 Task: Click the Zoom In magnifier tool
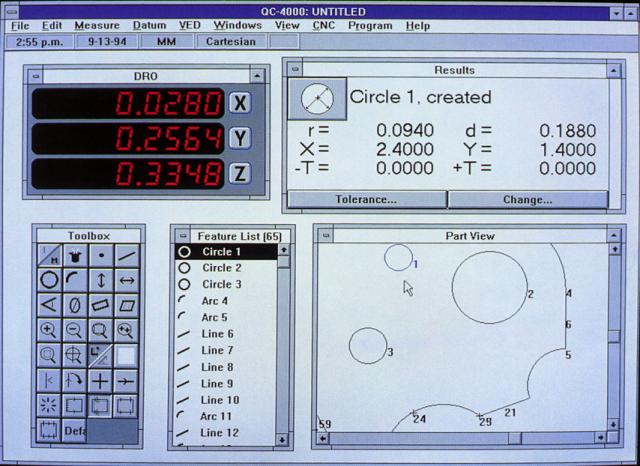tap(49, 330)
